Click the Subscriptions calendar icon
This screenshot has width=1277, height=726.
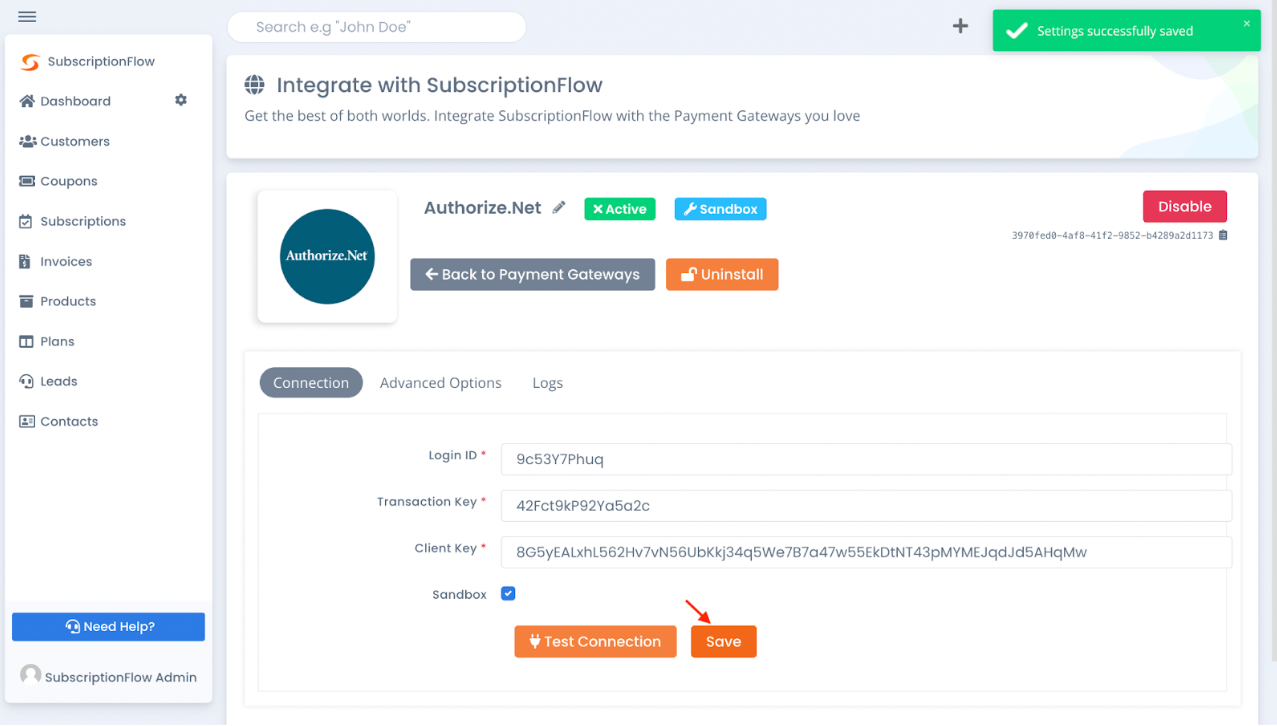(x=26, y=221)
